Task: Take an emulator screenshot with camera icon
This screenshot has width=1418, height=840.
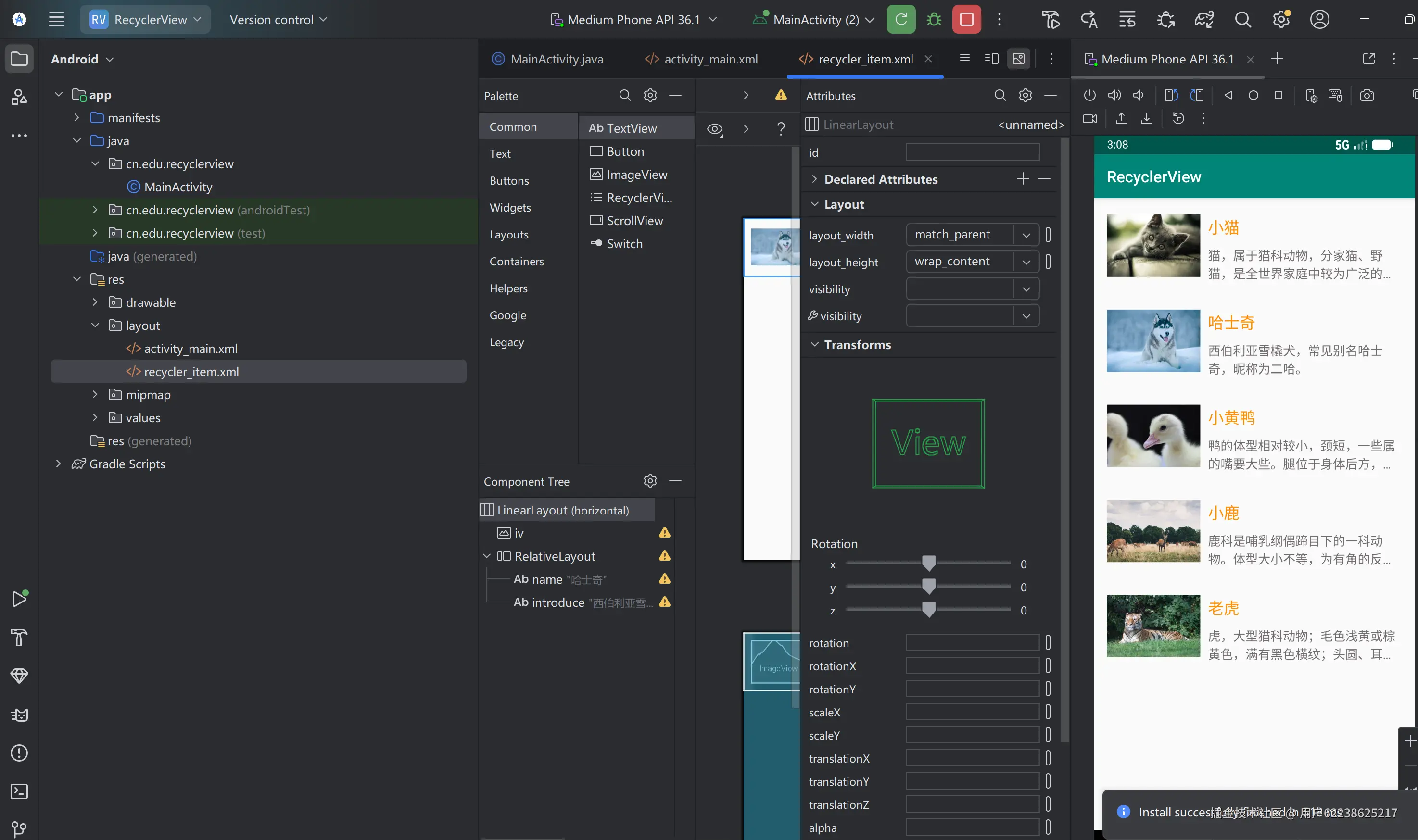Action: click(1367, 96)
